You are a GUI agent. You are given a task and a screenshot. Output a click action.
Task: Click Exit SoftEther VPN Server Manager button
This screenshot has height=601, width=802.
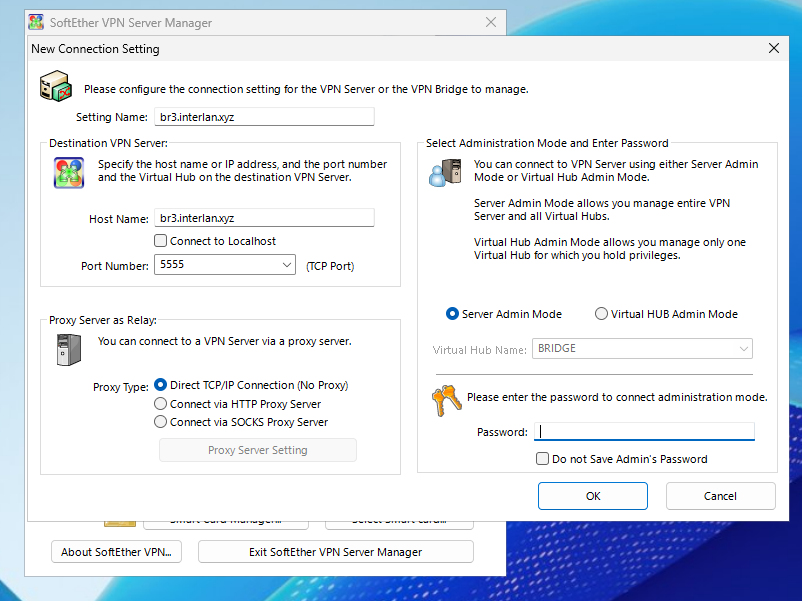click(336, 552)
